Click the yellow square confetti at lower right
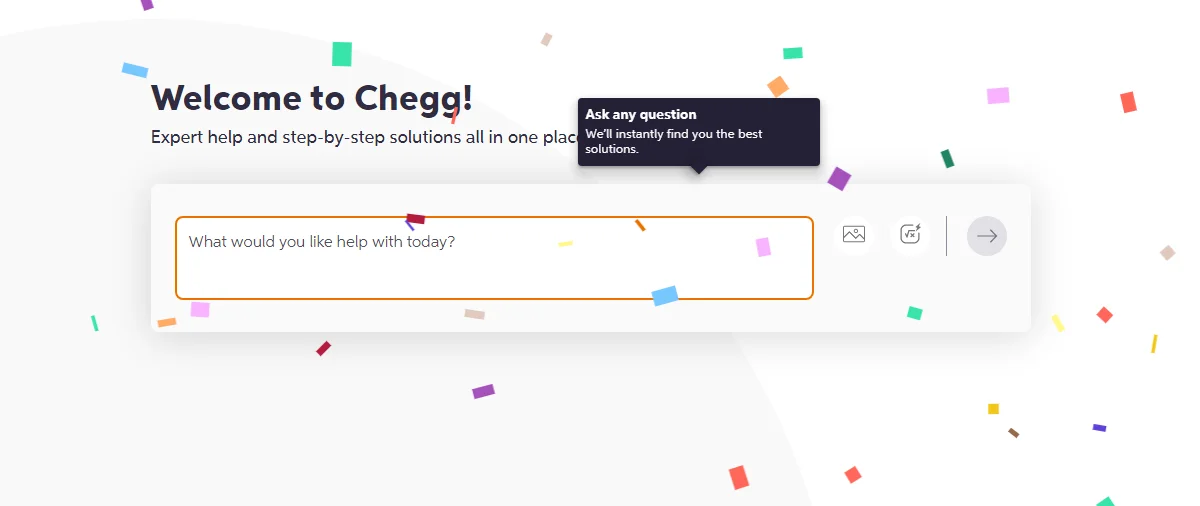 click(993, 409)
